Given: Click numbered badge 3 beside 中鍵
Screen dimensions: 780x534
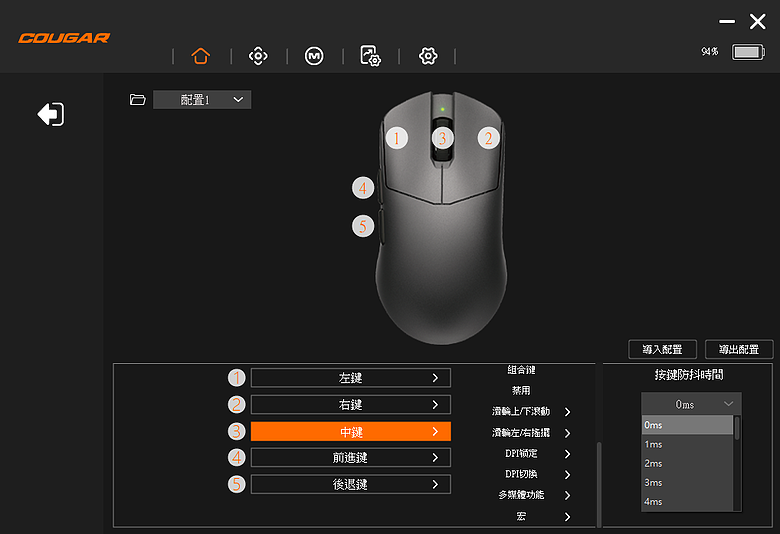Looking at the screenshot, I should click(237, 431).
